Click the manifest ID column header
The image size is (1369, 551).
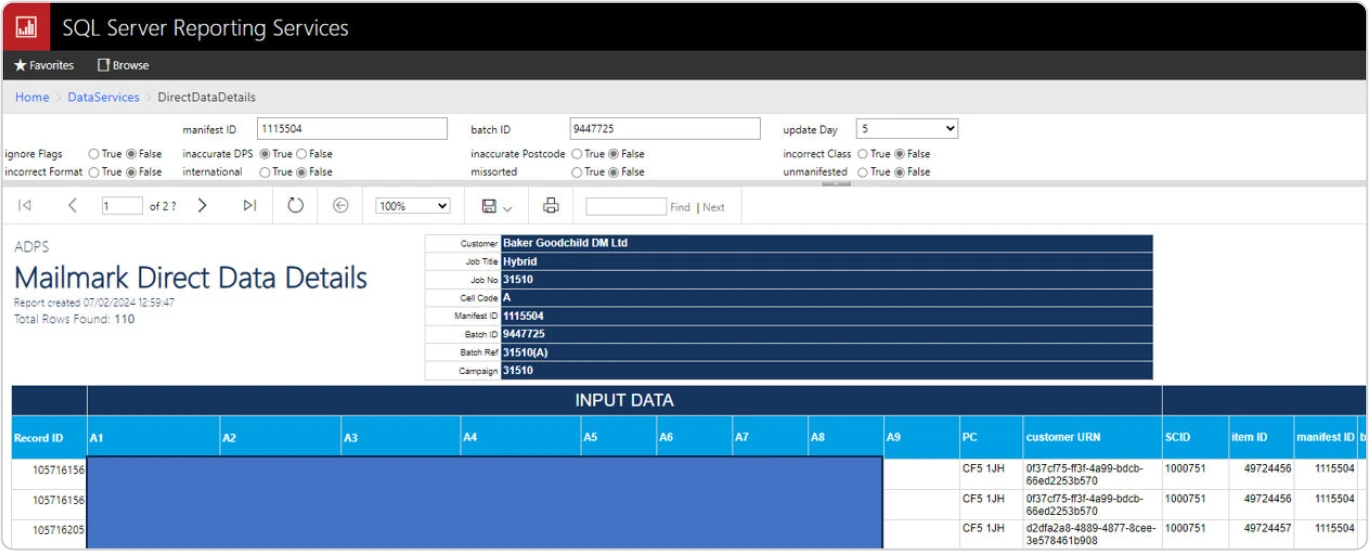point(1325,437)
